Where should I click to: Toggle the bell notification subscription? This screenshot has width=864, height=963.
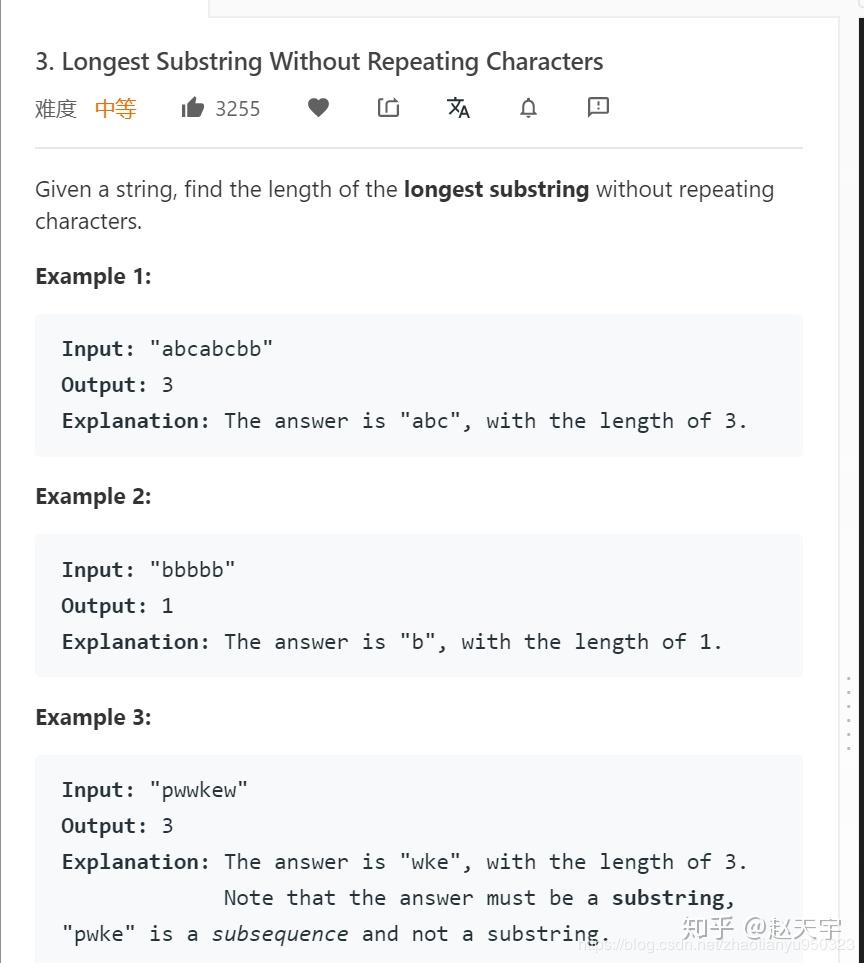pos(528,107)
